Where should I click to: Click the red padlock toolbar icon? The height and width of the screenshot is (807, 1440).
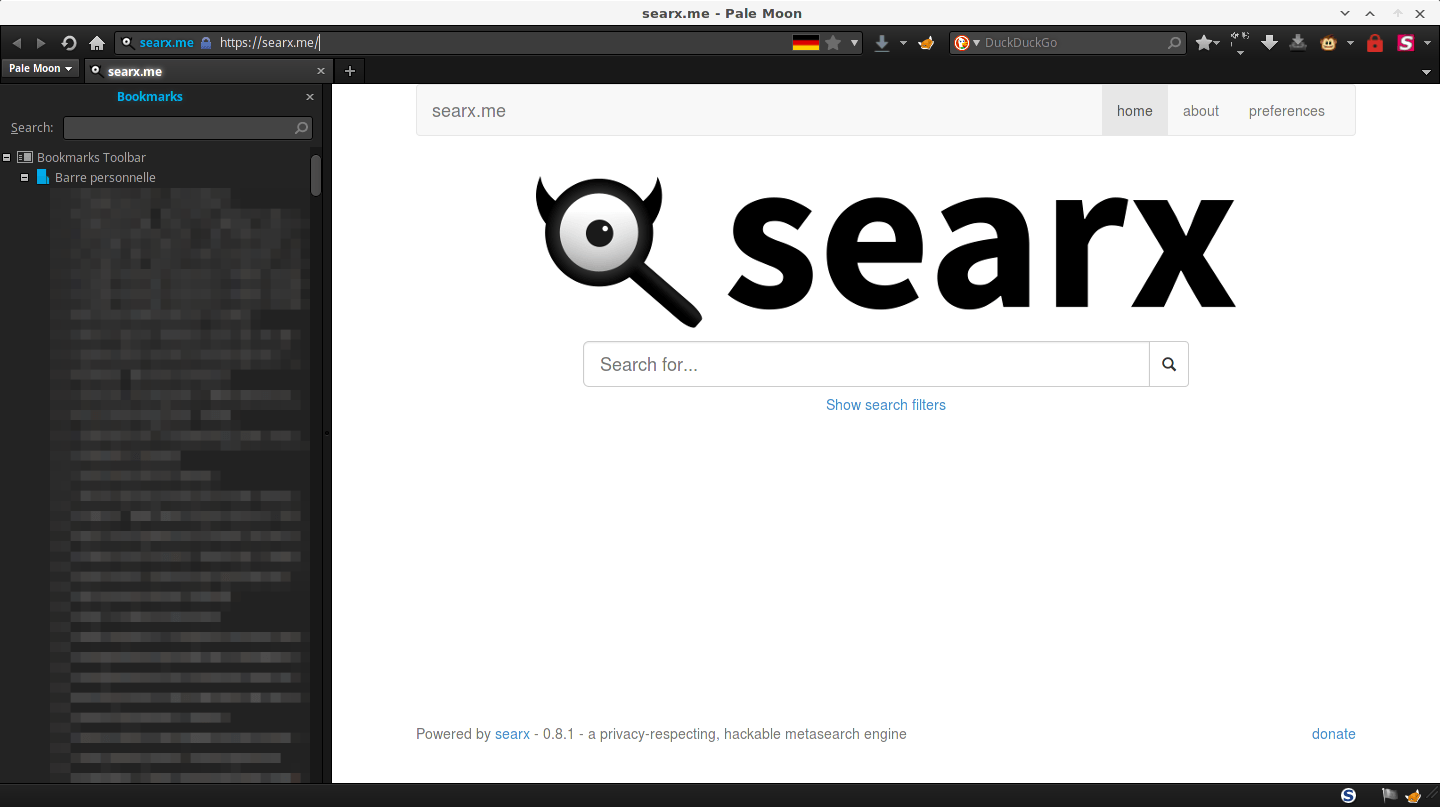tap(1375, 43)
